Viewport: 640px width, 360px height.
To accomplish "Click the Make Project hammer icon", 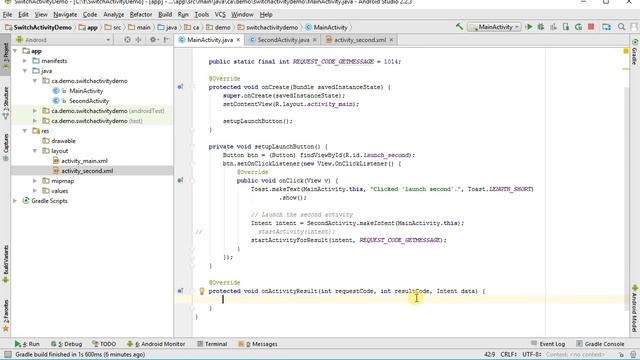I will point(459,27).
